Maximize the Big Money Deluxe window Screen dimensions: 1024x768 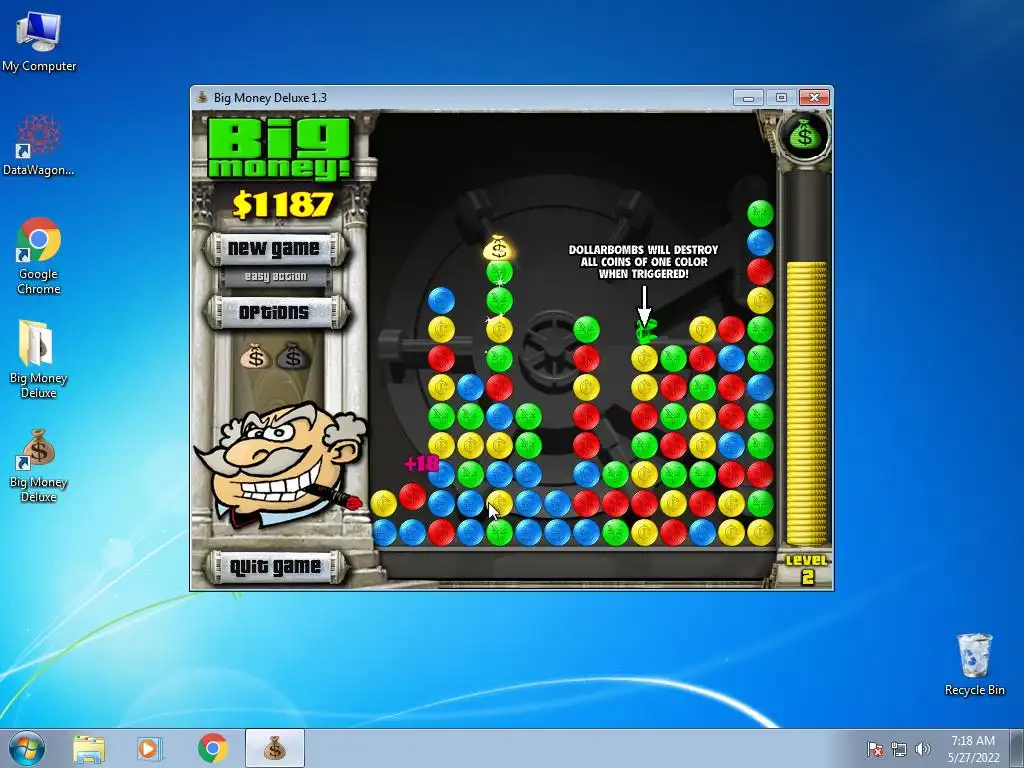781,98
